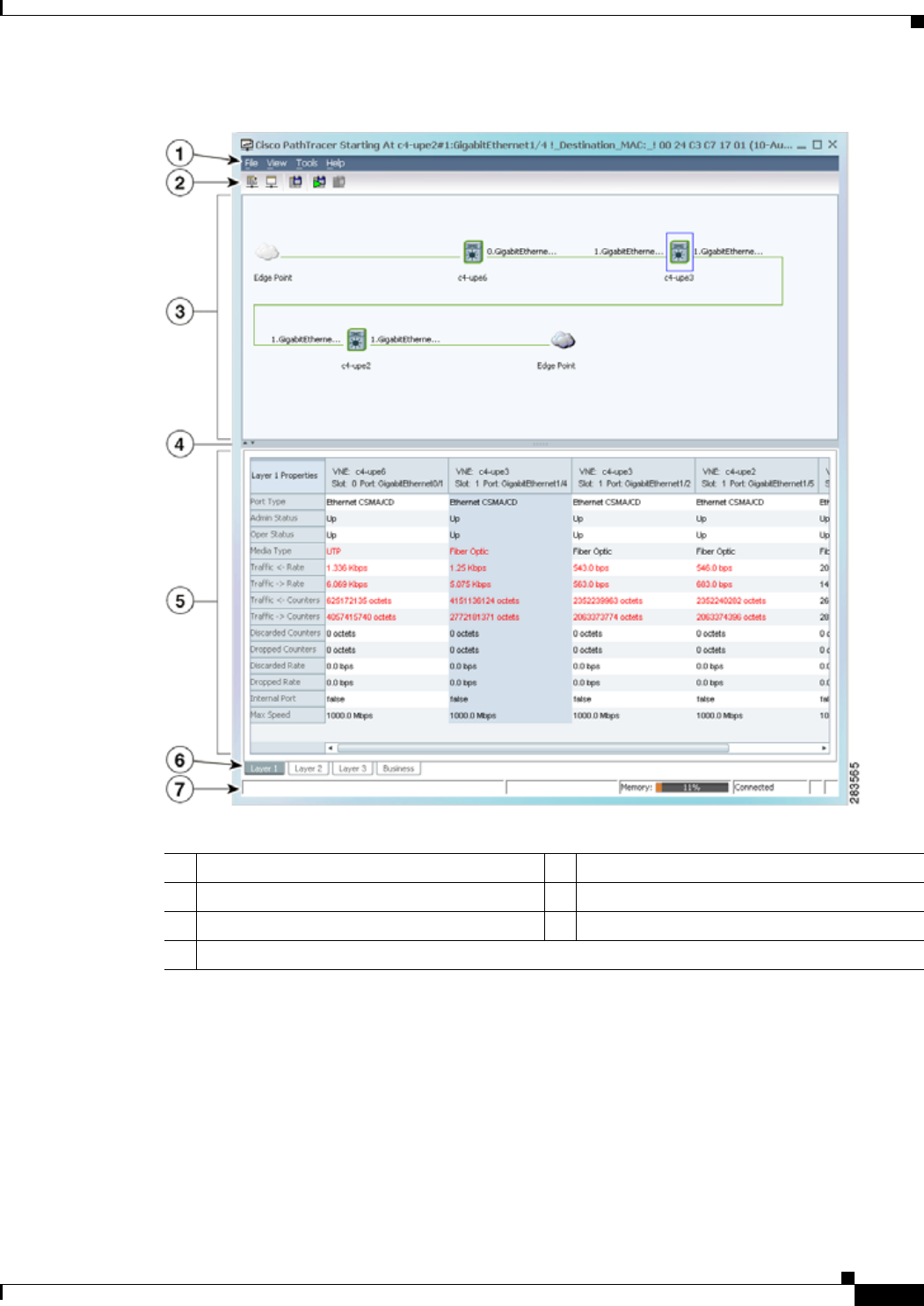Open the View menu

[x=277, y=163]
